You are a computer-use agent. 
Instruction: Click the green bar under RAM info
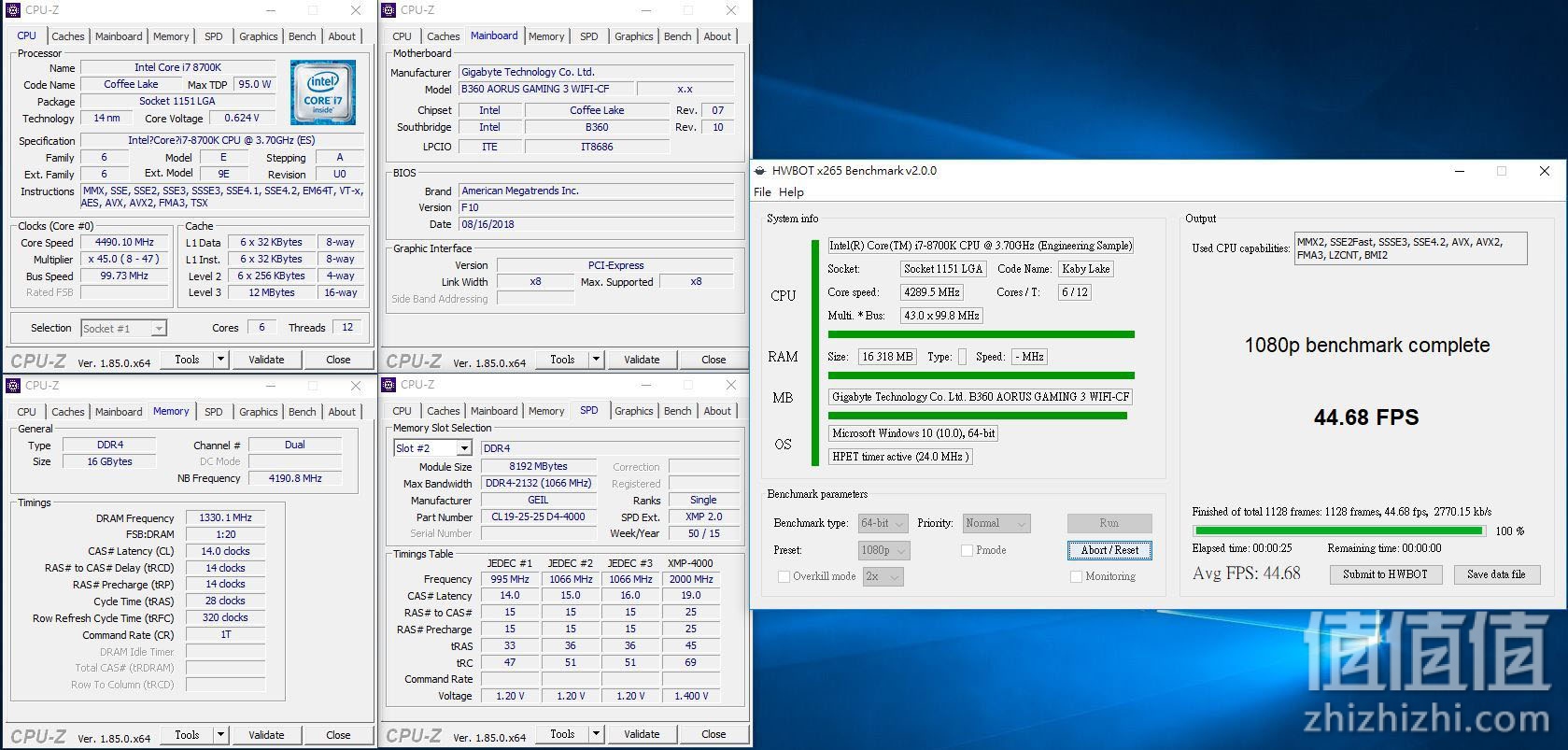(x=981, y=375)
